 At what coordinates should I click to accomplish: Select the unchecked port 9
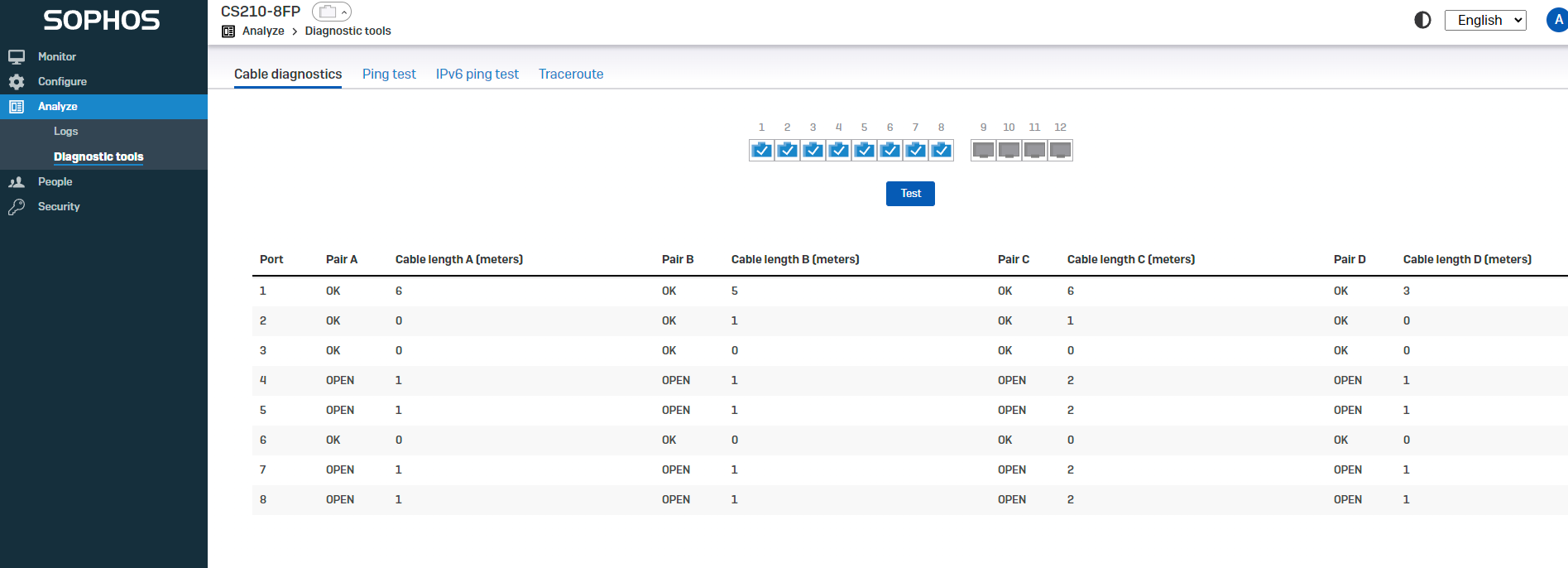pos(983,150)
